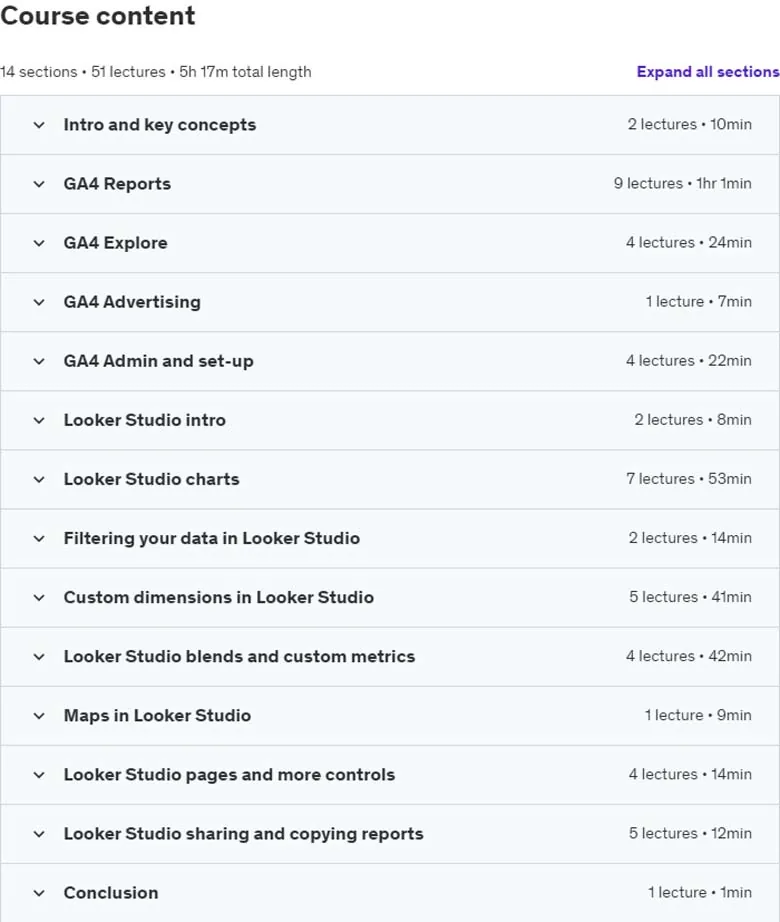Toggle chevron for GA4 Admin and set-up
Viewport: 780px width, 922px height.
[x=39, y=361]
